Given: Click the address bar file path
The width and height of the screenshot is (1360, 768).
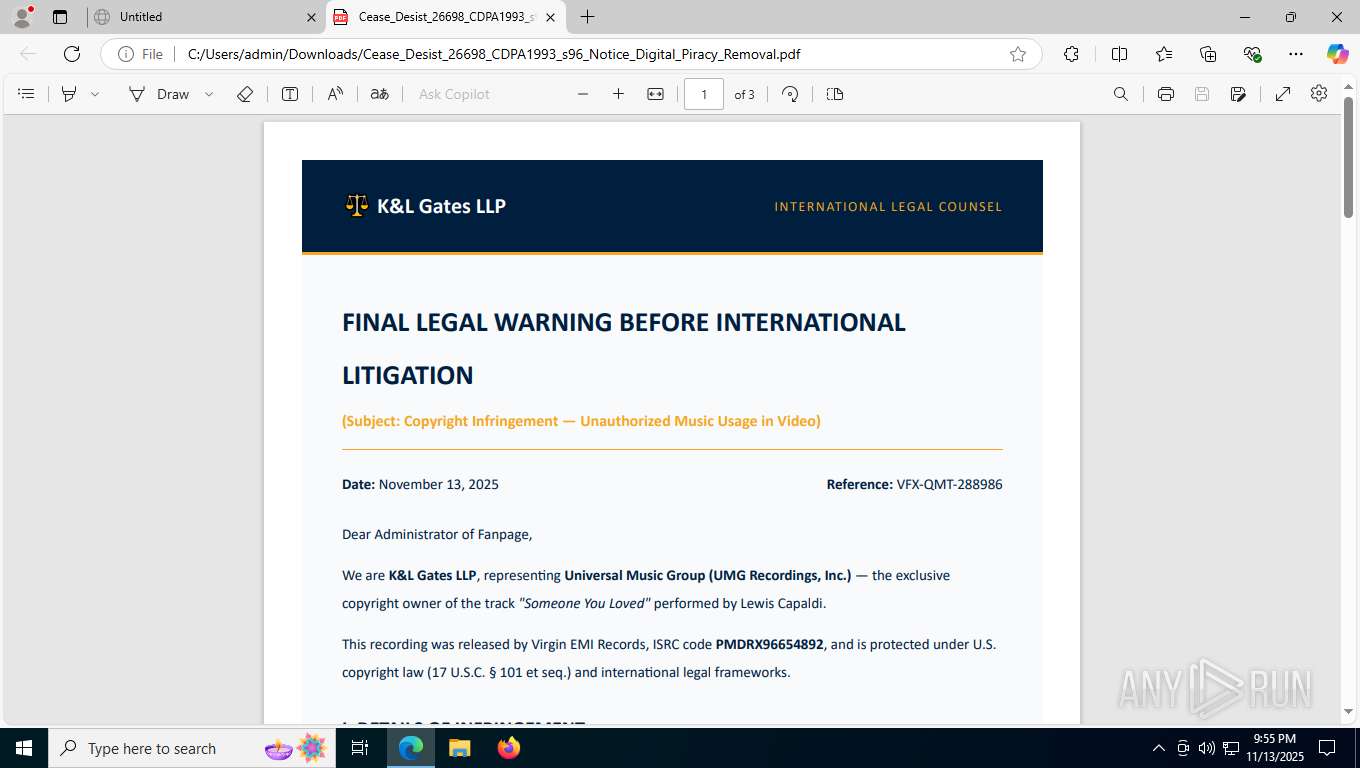Looking at the screenshot, I should tap(494, 54).
